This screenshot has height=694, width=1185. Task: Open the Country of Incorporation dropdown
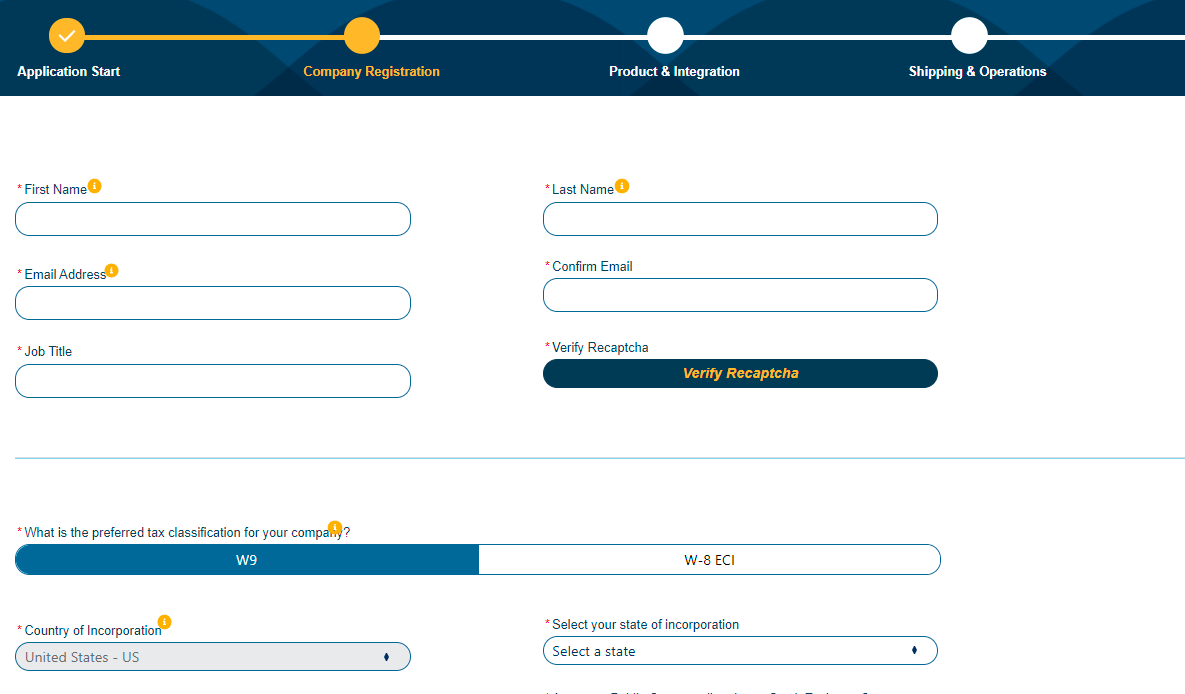(x=213, y=657)
